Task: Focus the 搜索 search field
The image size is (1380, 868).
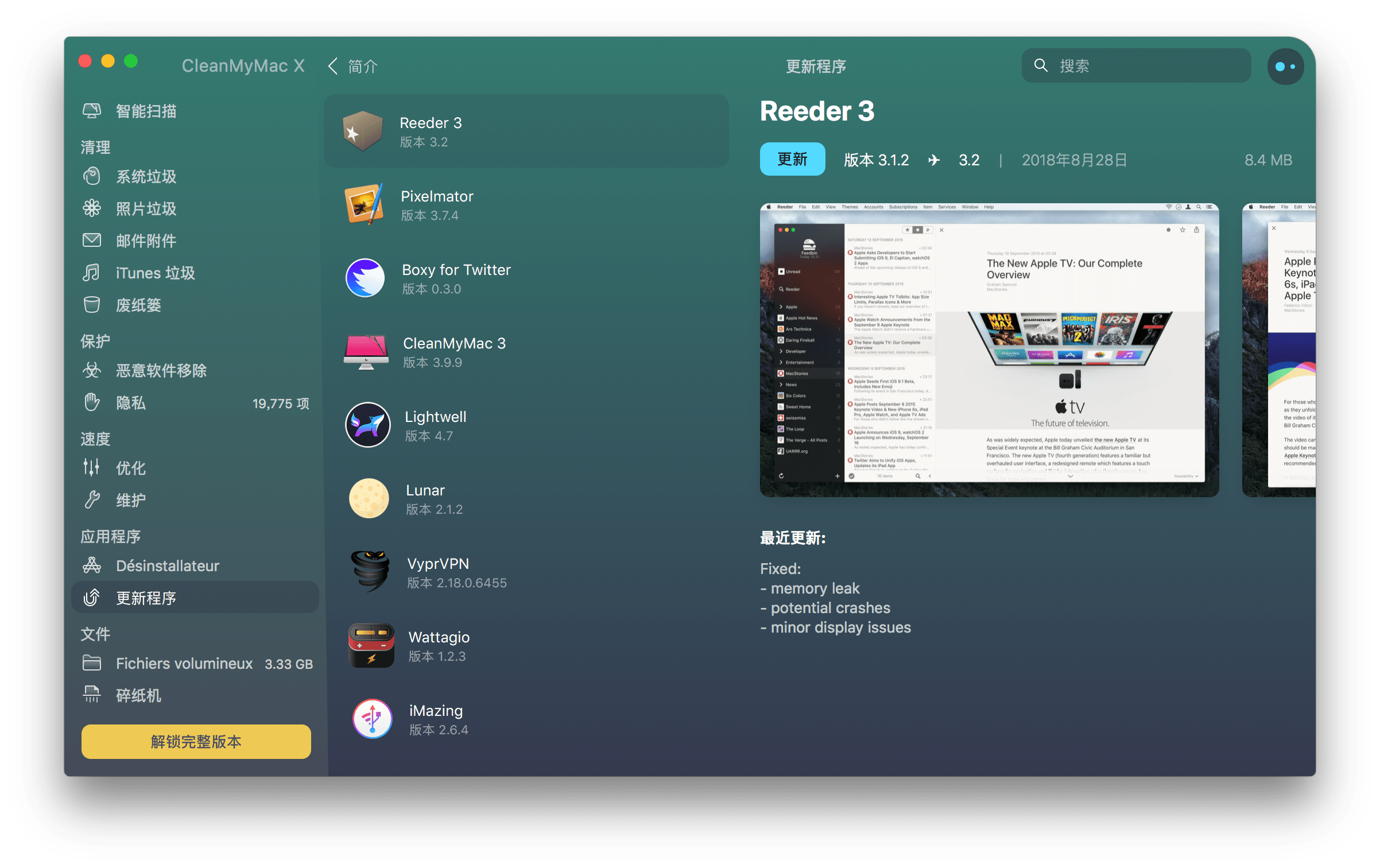Action: pos(1137,65)
